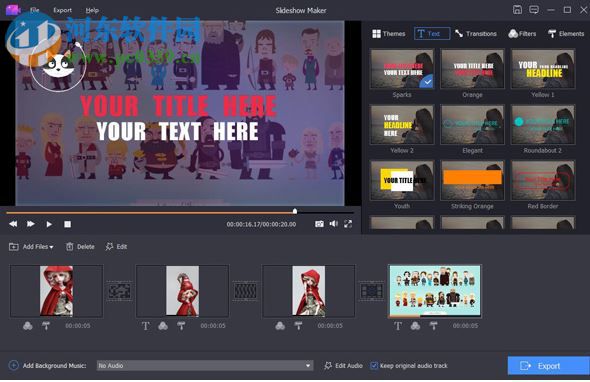Open filters icon under third clip
This screenshot has width=590, height=382.
click(x=280, y=326)
